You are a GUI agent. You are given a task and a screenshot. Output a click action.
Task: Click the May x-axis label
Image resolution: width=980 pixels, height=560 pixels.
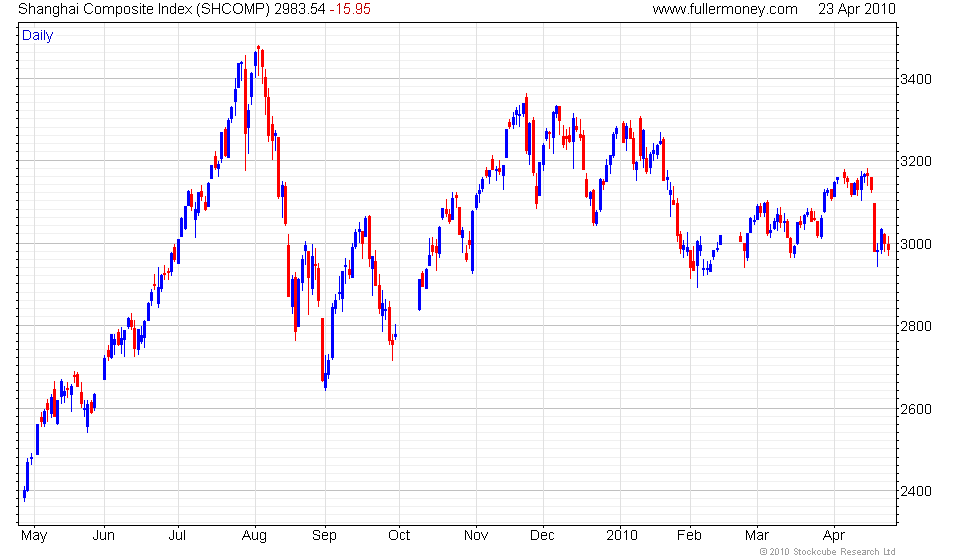(34, 536)
